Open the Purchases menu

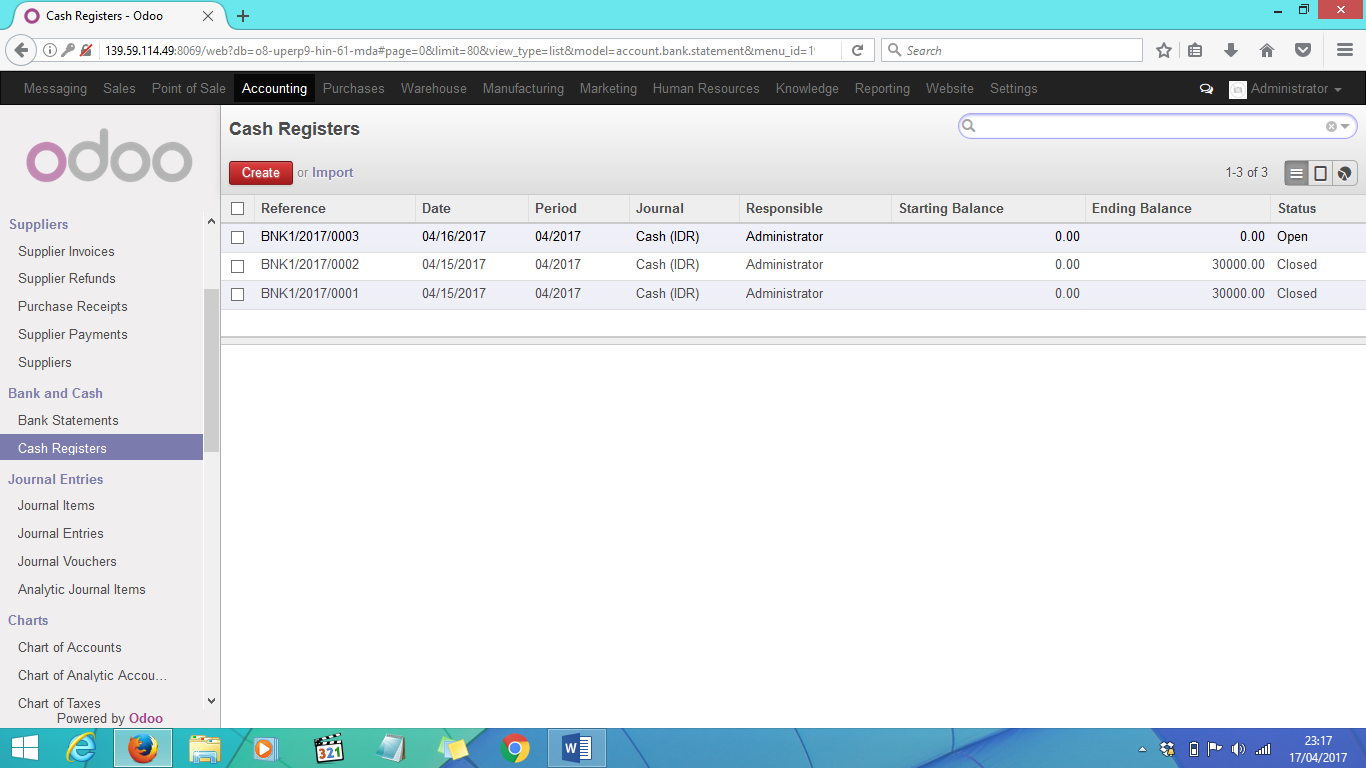(x=354, y=88)
